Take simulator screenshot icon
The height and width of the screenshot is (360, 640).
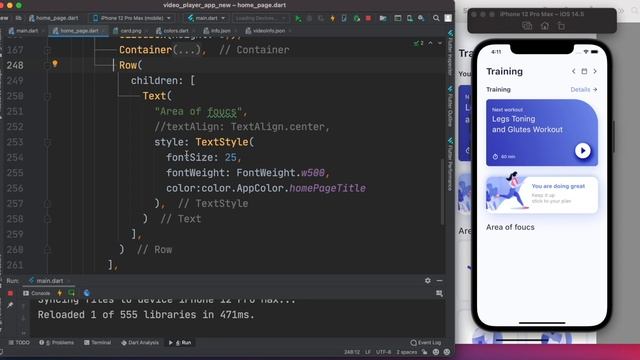tap(527, 26)
